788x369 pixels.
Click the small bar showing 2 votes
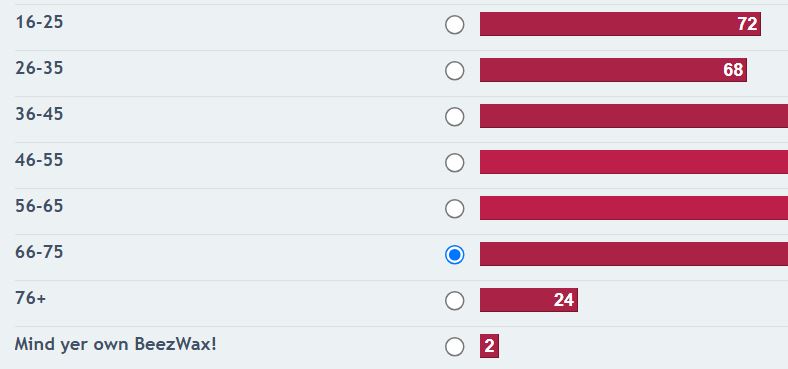pos(489,346)
